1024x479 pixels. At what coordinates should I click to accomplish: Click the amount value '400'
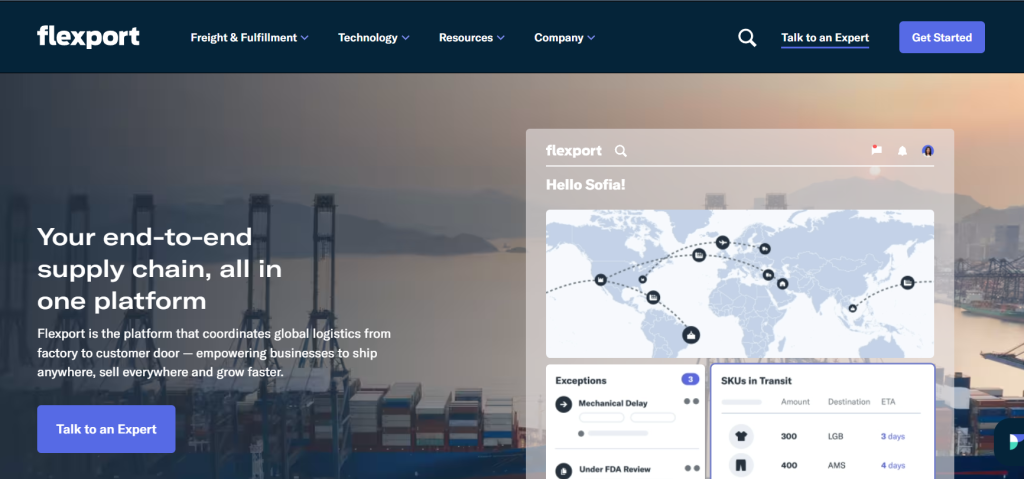pyautogui.click(x=789, y=465)
